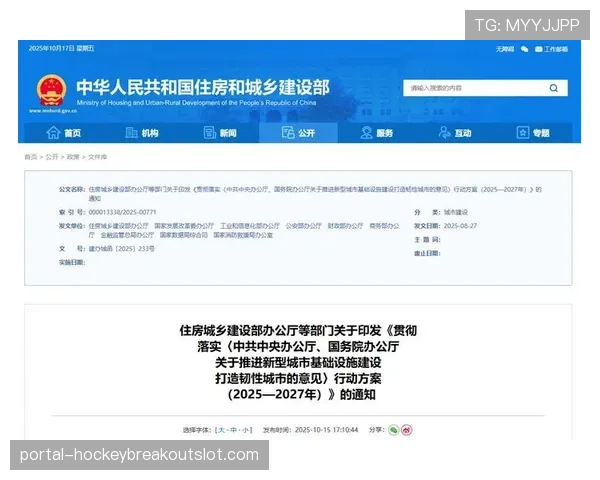This screenshot has width=600, height=480.
Task: Open 机构 navigation menu item
Action: click(x=142, y=133)
